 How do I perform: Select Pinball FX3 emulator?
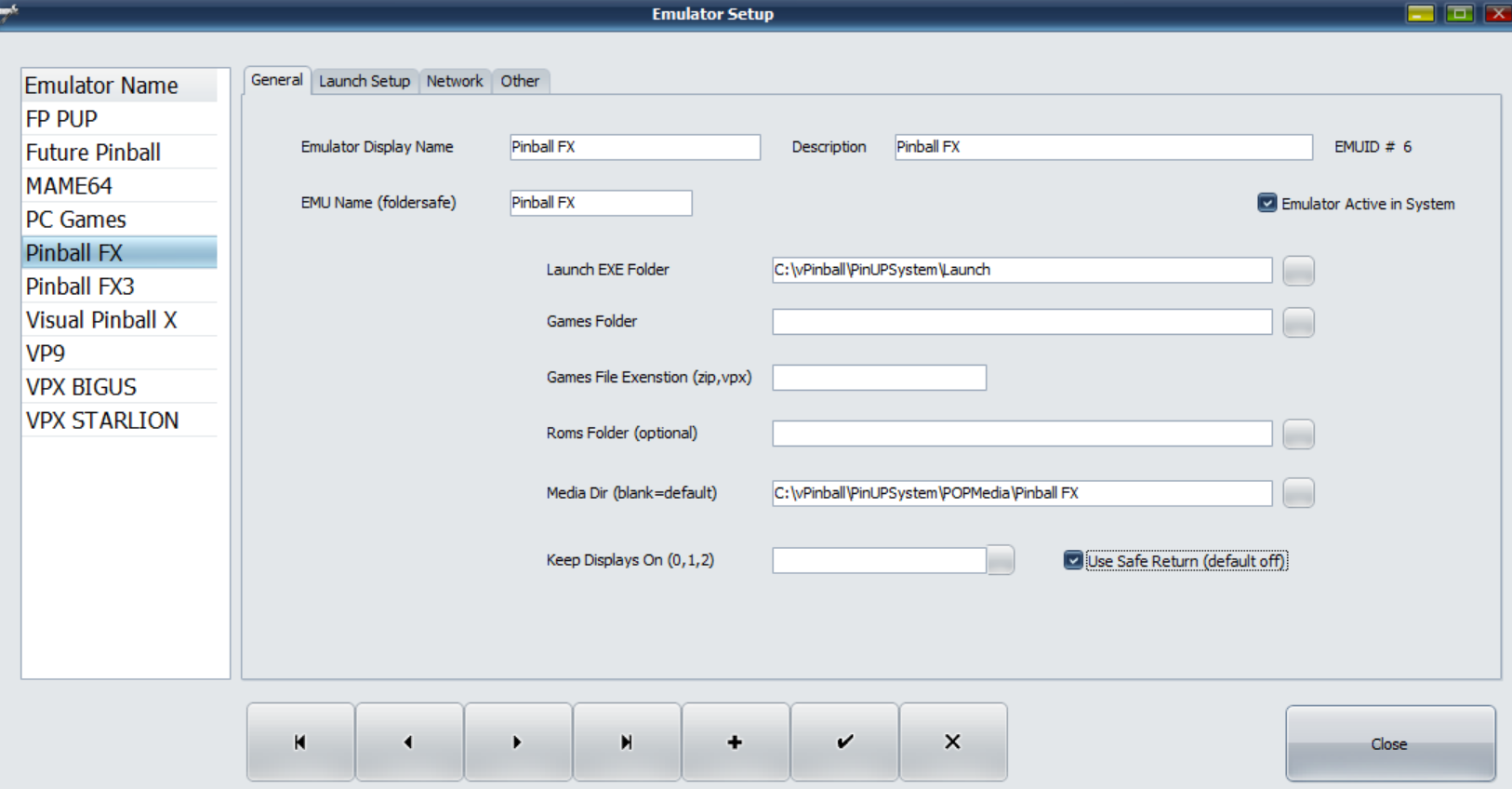[x=120, y=287]
